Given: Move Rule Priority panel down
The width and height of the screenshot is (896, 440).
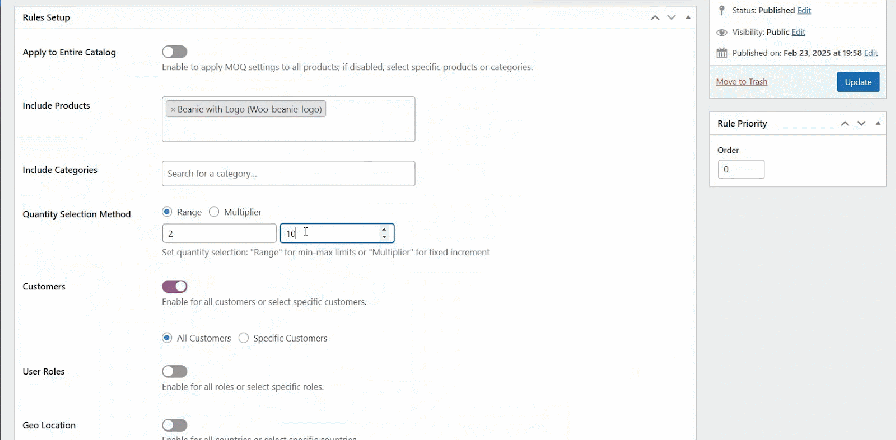Looking at the screenshot, I should (862, 124).
